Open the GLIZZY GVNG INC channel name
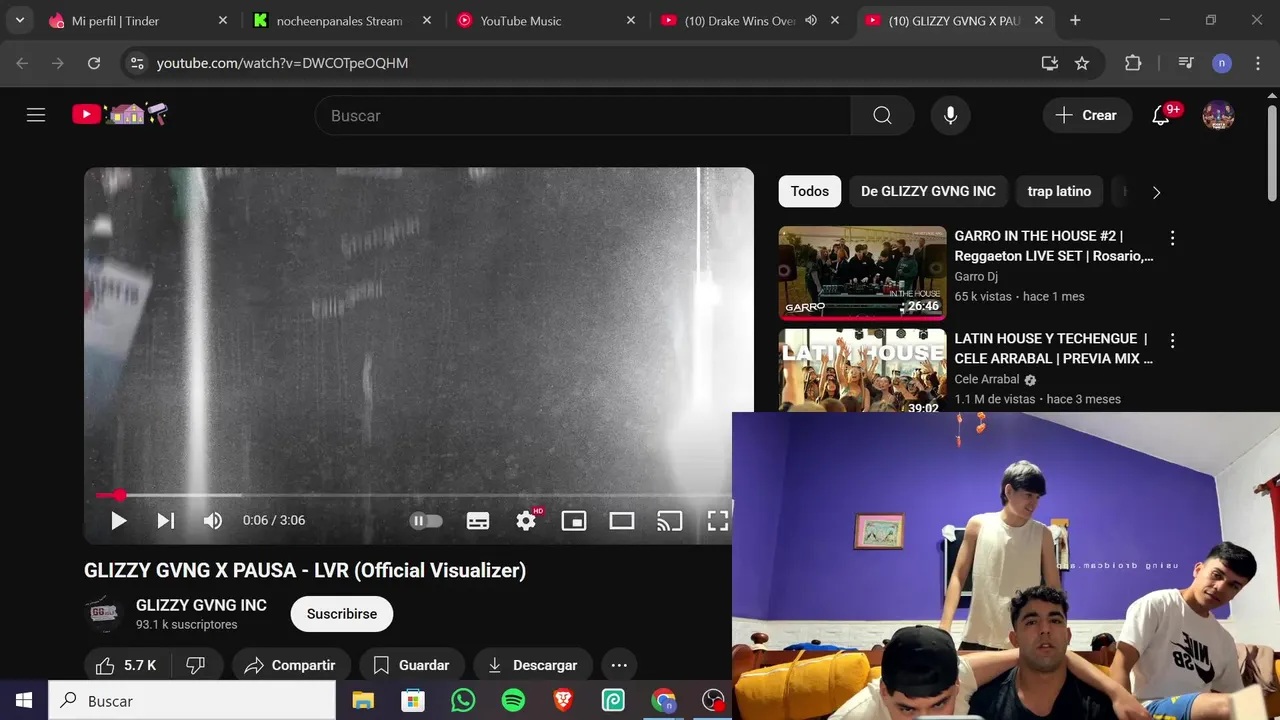1280x720 pixels. 201,605
